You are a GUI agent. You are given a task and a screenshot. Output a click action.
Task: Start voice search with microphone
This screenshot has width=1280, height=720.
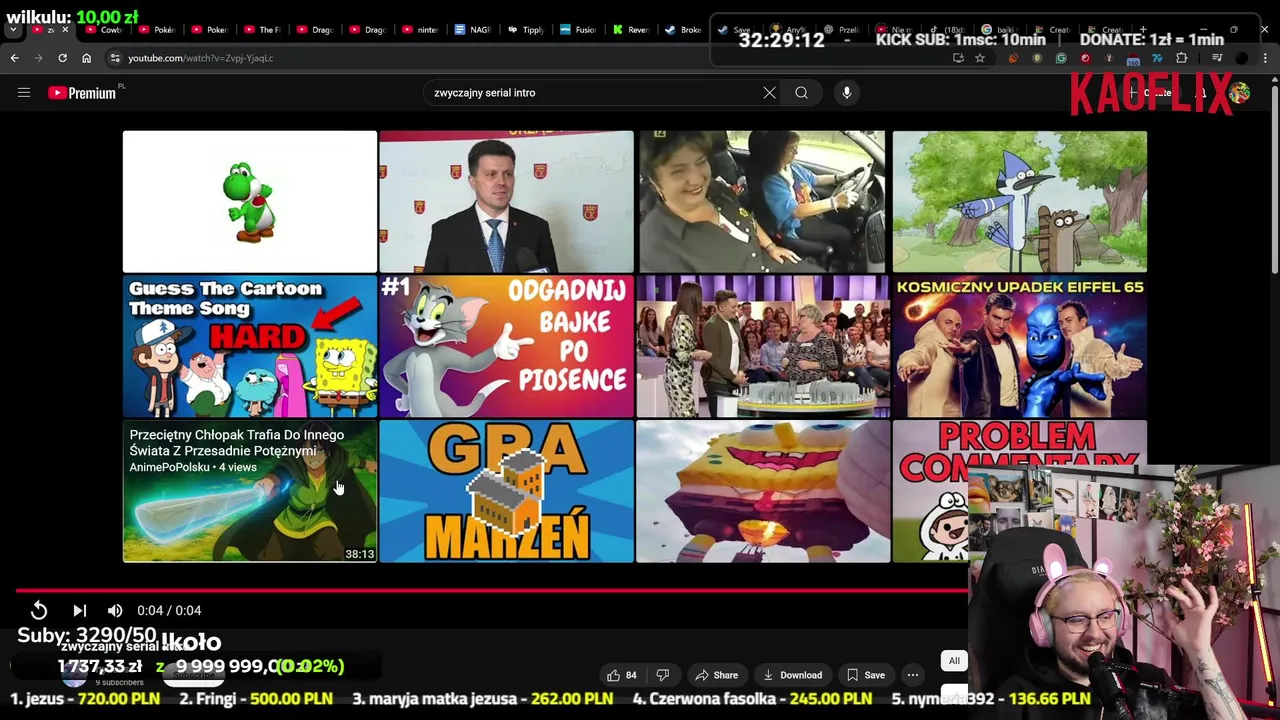click(x=846, y=93)
